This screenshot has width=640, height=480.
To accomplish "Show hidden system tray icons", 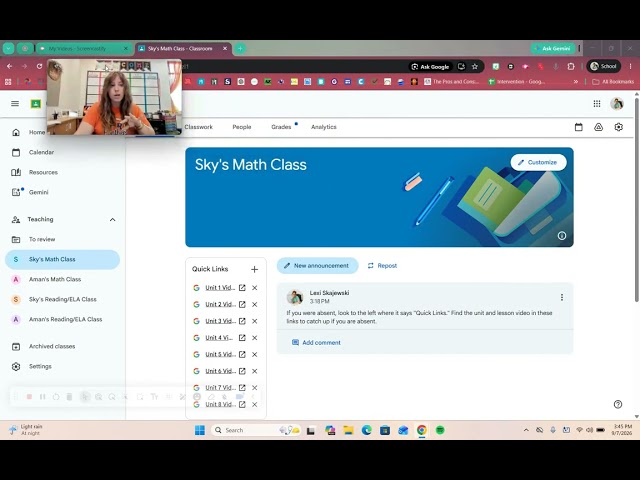I will tap(526, 430).
